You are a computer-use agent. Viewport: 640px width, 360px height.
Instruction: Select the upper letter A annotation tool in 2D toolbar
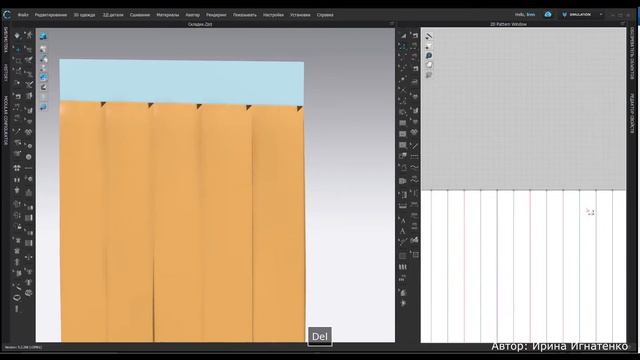(x=402, y=220)
